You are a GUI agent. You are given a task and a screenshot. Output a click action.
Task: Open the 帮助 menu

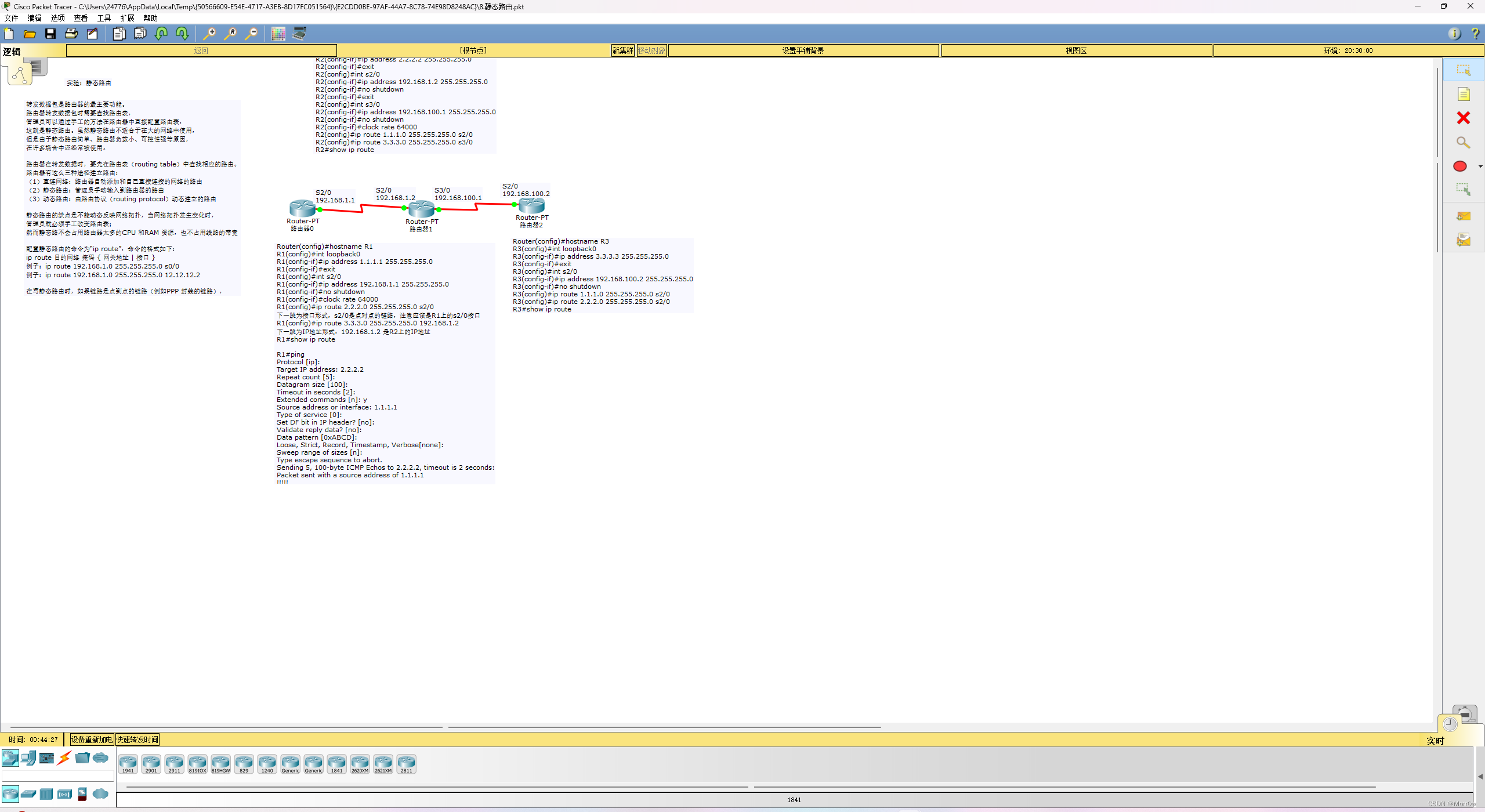point(150,18)
